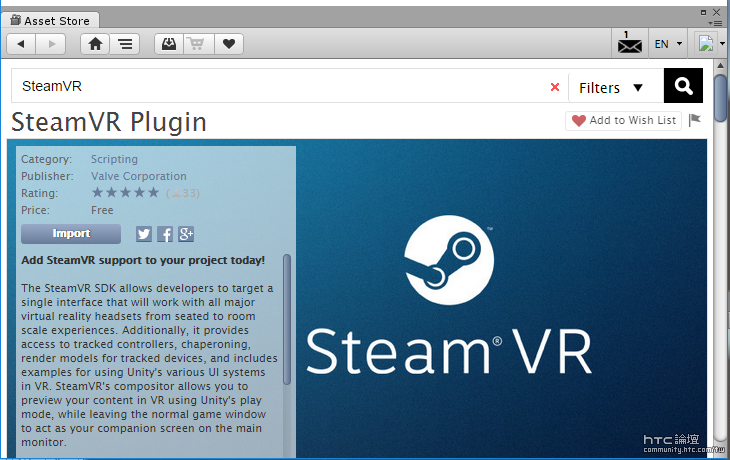Click the Price value Free

[x=102, y=210]
